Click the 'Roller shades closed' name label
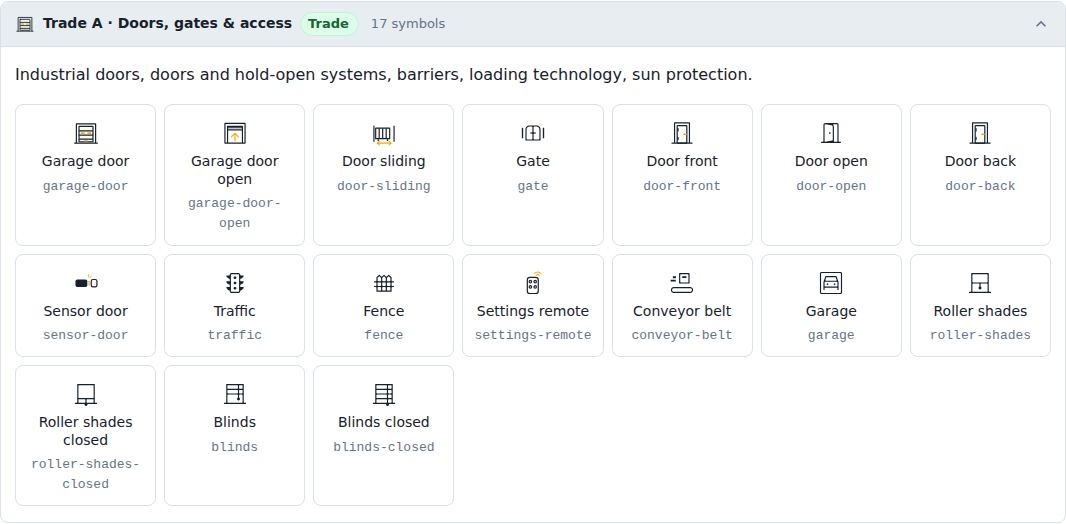The height and width of the screenshot is (524, 1066). [x=86, y=431]
